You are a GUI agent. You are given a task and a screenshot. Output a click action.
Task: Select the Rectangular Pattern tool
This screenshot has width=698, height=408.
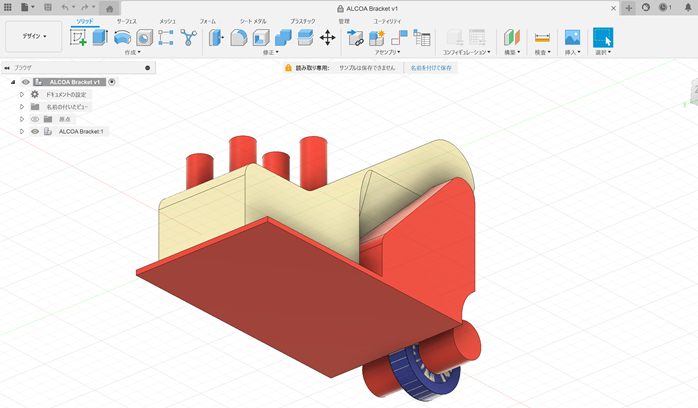[166, 37]
